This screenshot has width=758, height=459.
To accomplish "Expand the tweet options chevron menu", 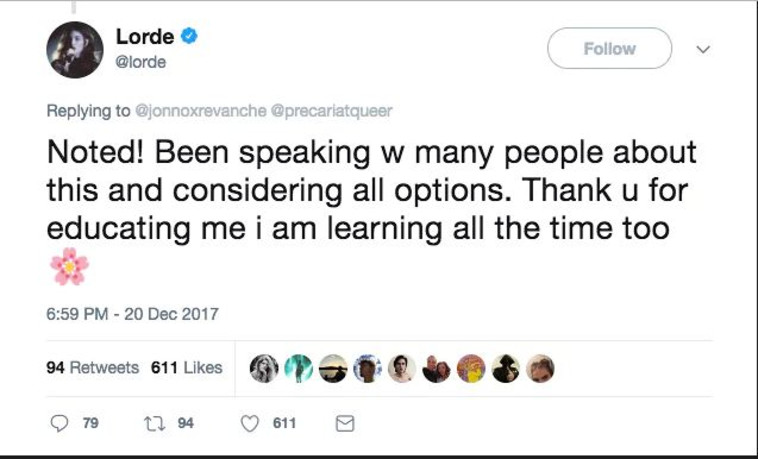I will pos(702,48).
